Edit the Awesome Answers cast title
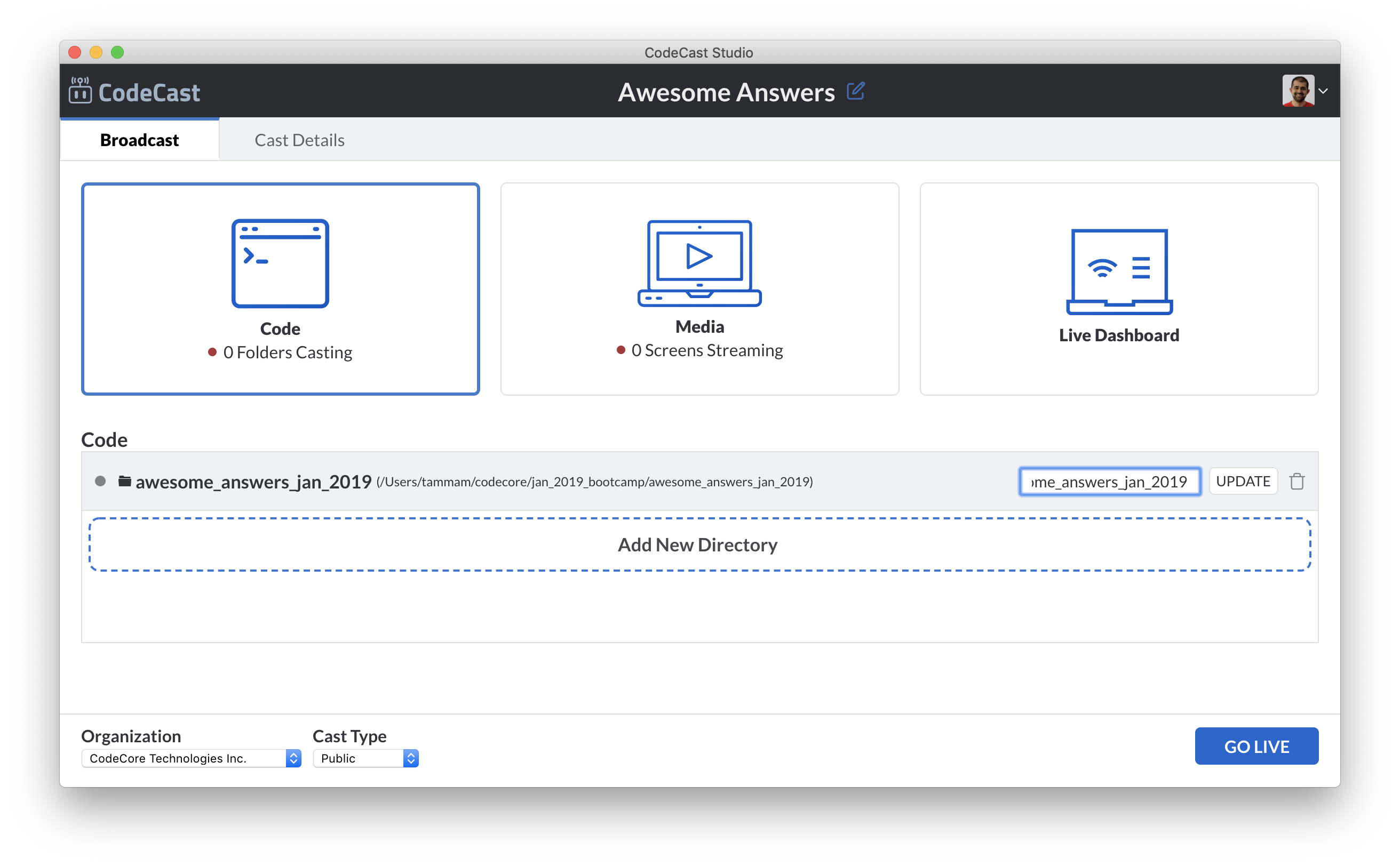This screenshot has height=866, width=1400. point(856,91)
